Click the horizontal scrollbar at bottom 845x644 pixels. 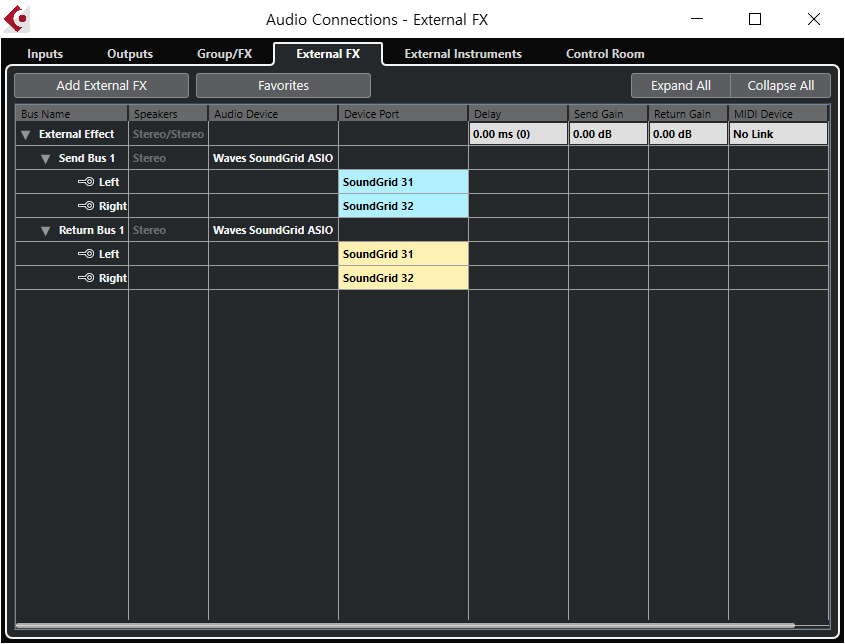tap(405, 626)
